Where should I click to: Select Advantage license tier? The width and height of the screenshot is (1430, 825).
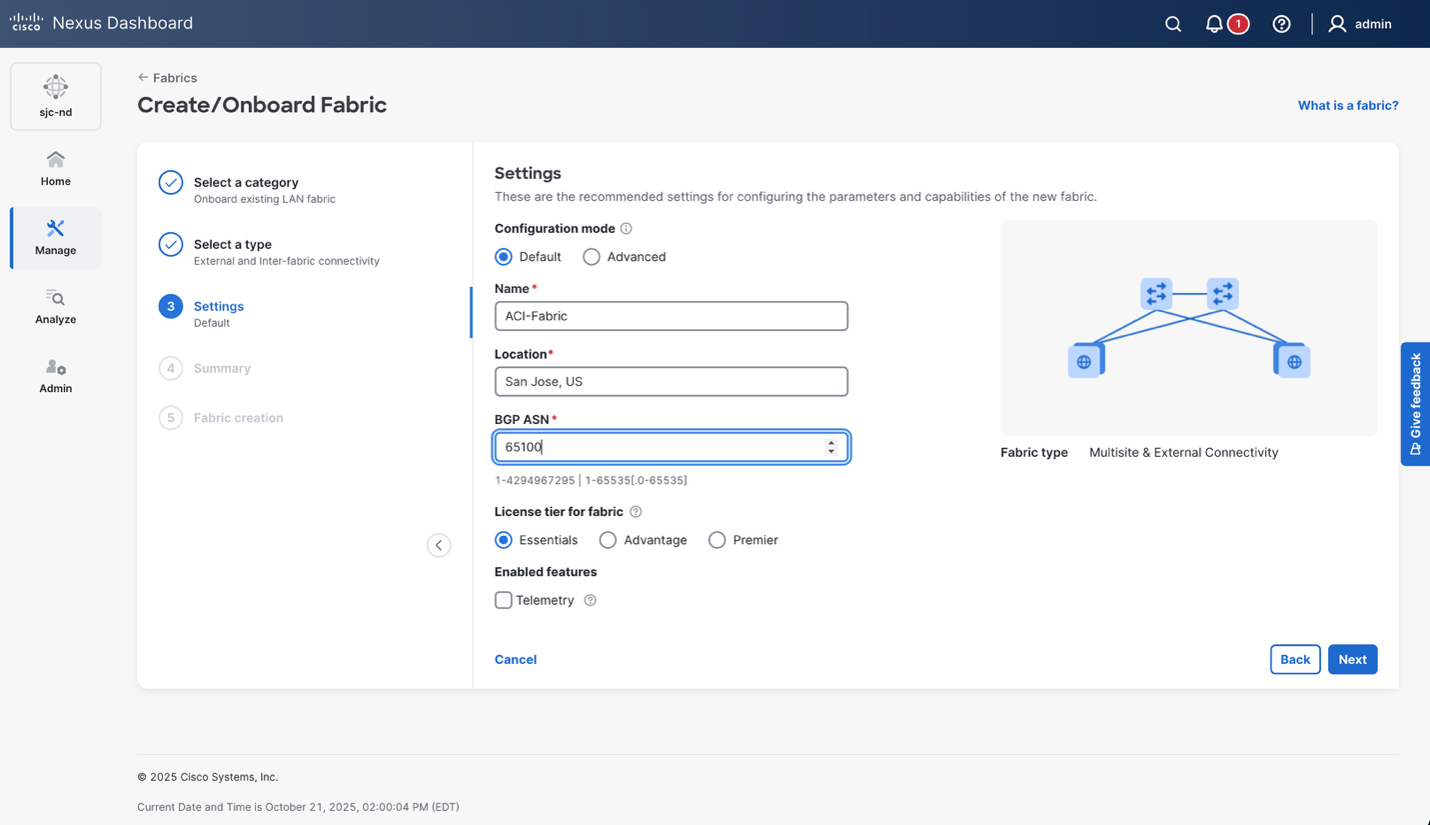click(x=607, y=540)
